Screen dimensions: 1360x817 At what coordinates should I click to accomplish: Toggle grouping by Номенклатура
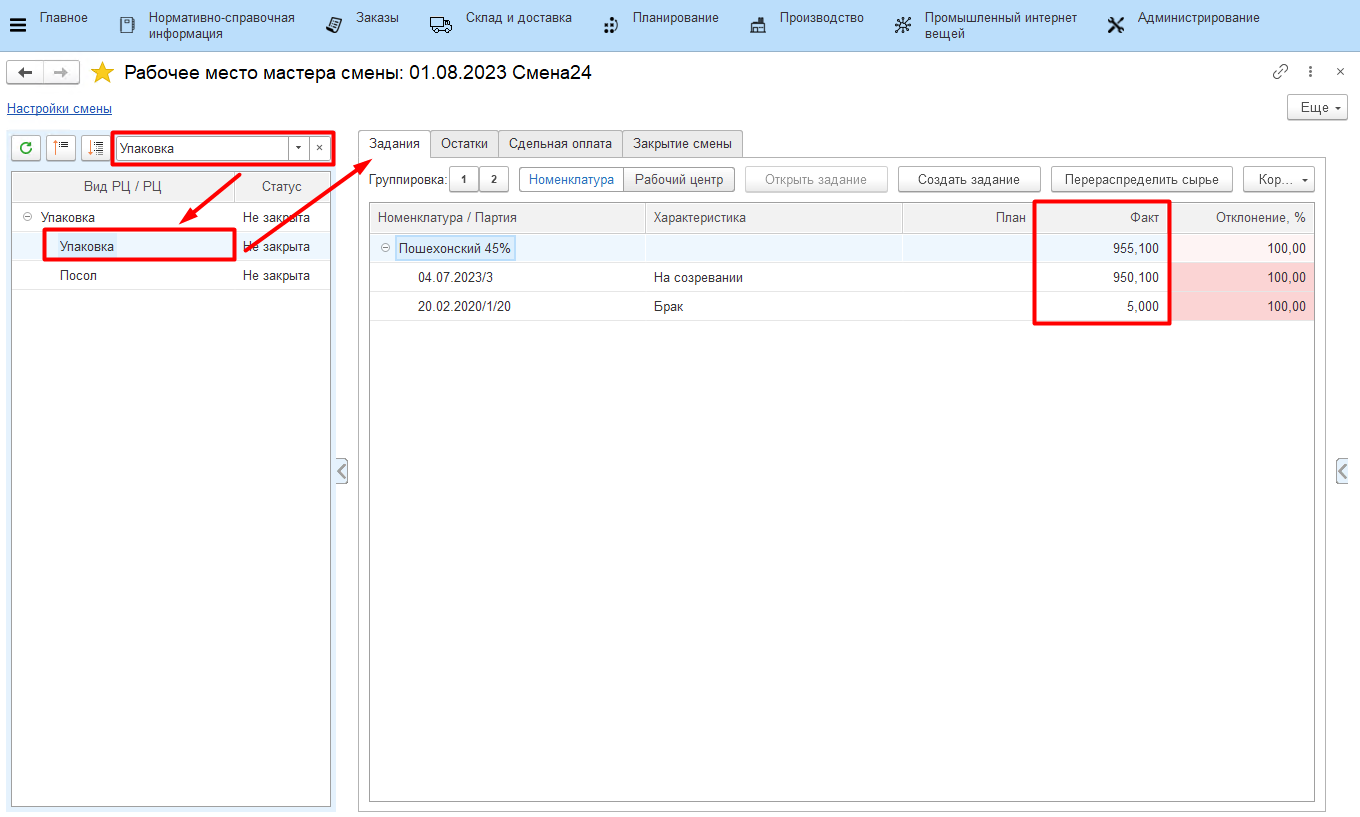571,180
